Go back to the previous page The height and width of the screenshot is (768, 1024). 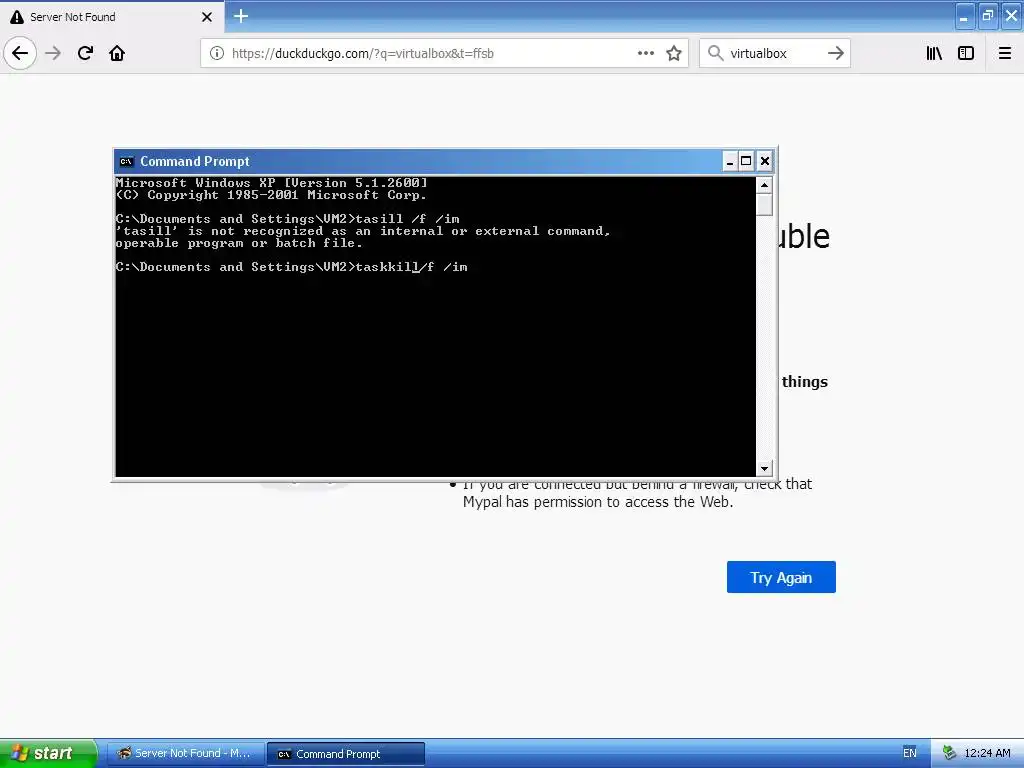click(20, 53)
